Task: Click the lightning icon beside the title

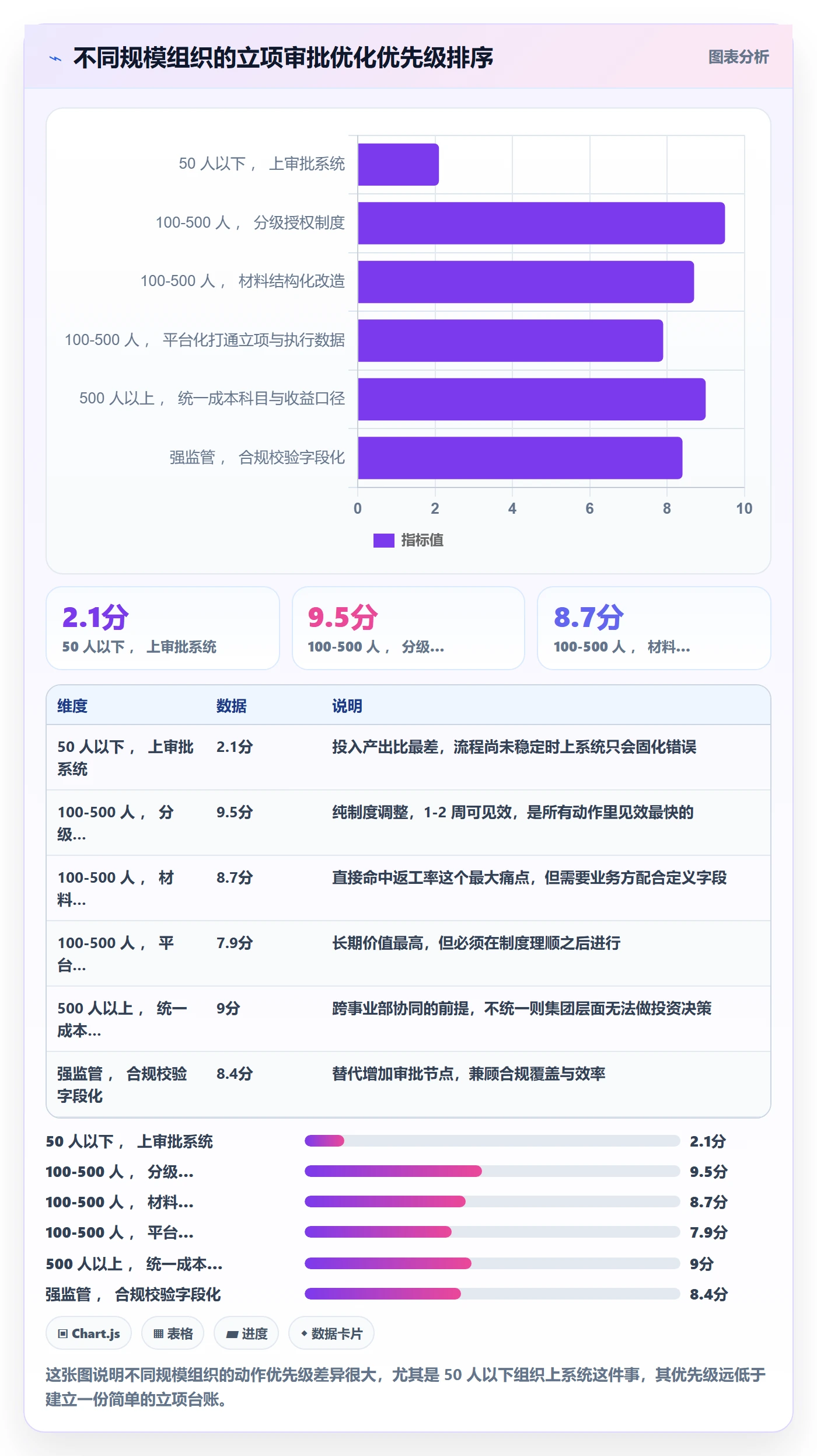Action: (x=55, y=58)
